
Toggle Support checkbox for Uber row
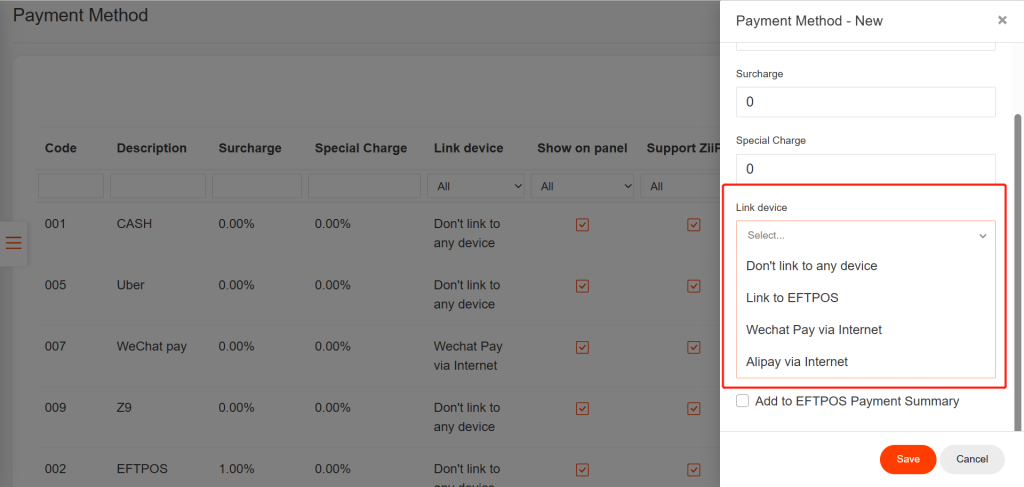[693, 286]
